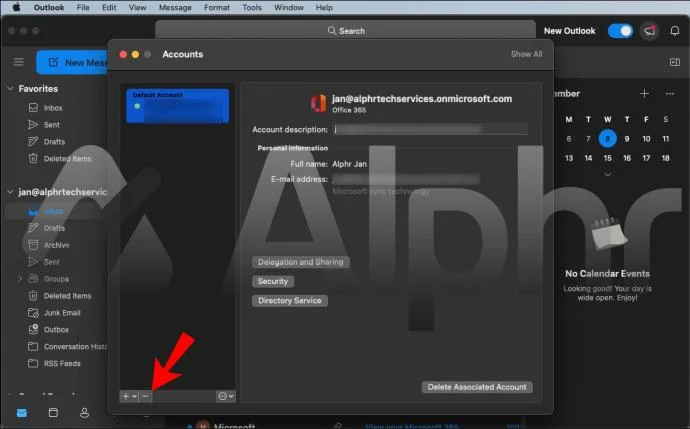Switch to Calendar view icon
The width and height of the screenshot is (690, 429).
[53, 413]
